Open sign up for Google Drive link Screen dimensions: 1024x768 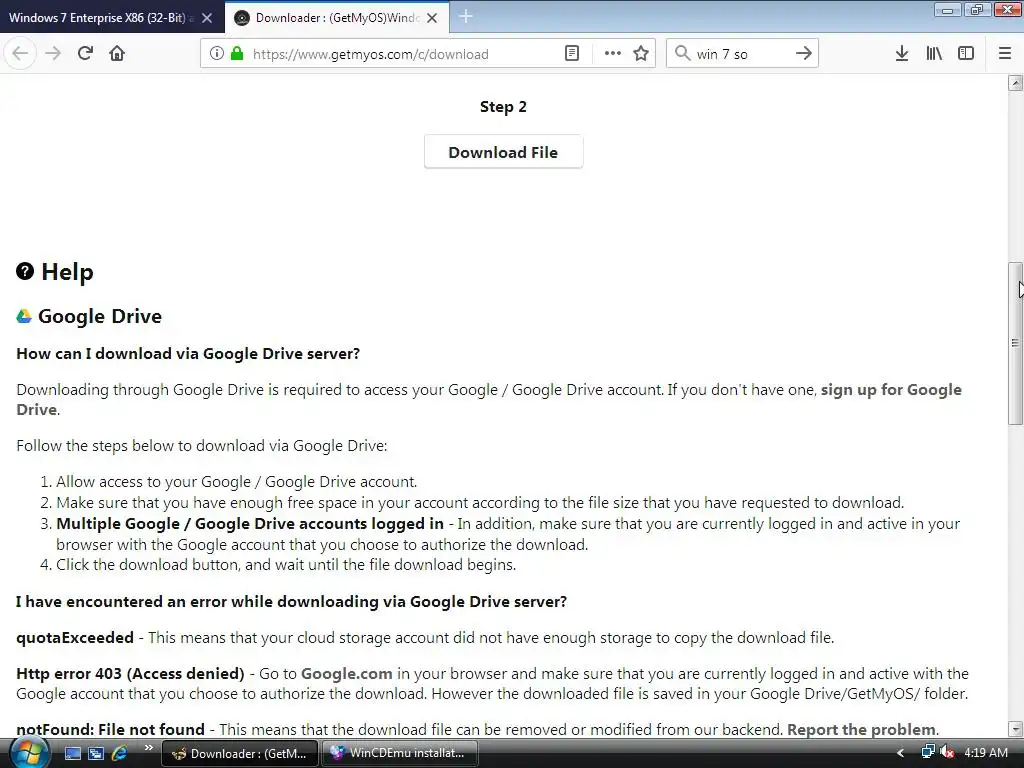(x=889, y=390)
